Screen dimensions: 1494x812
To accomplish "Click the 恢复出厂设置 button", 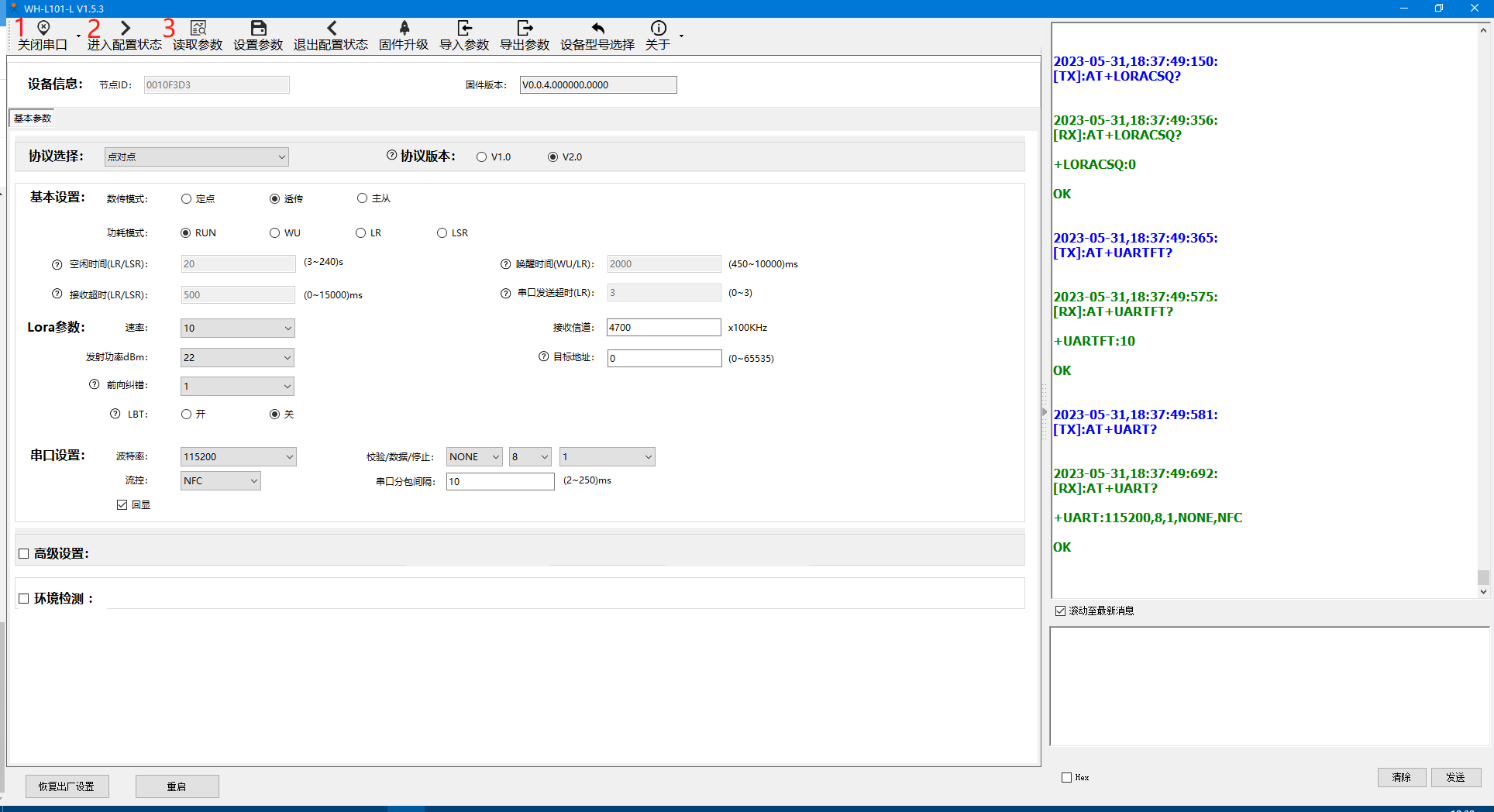I will coord(67,786).
